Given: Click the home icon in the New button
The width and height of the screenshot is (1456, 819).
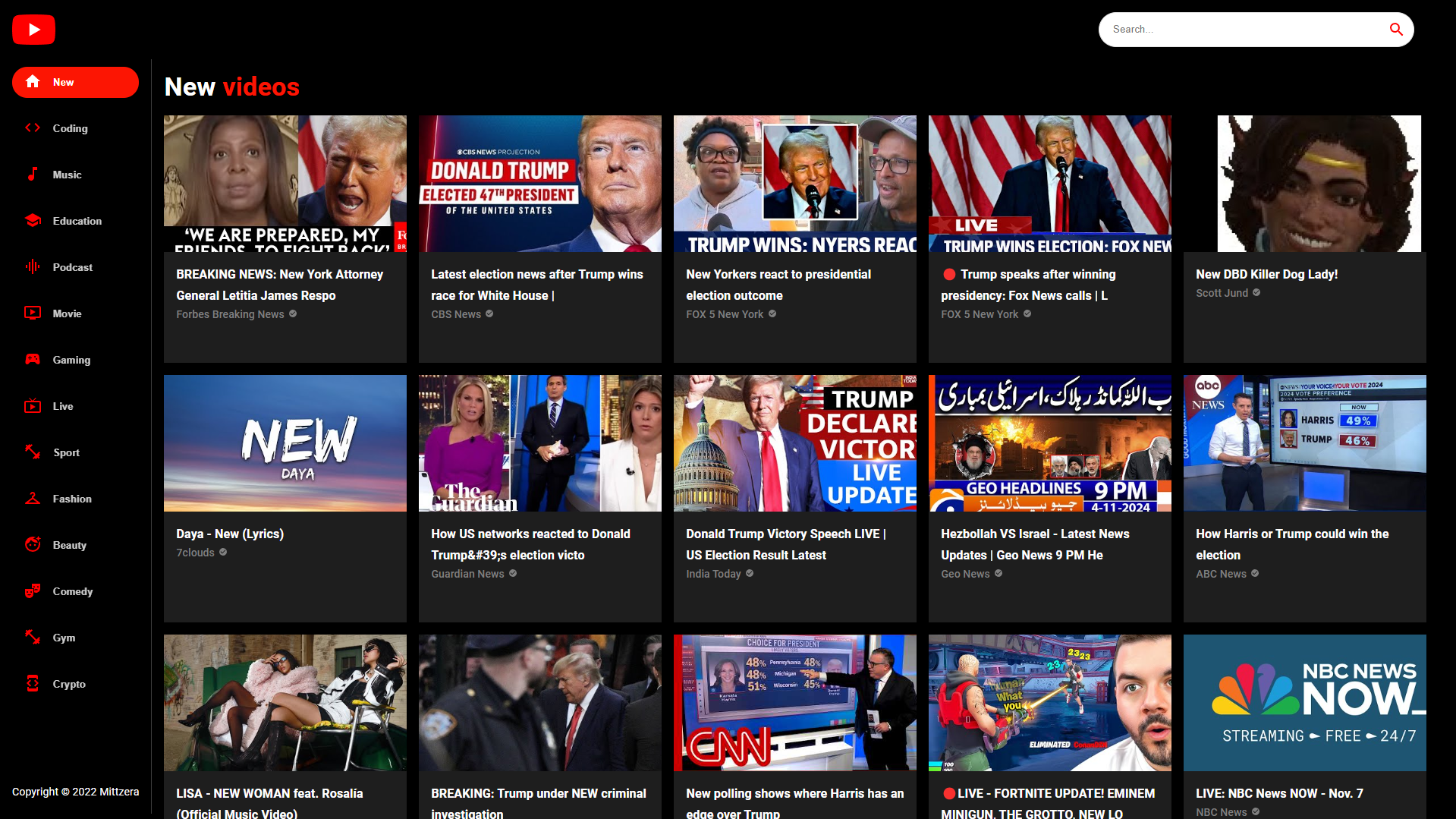Looking at the screenshot, I should pyautogui.click(x=33, y=82).
